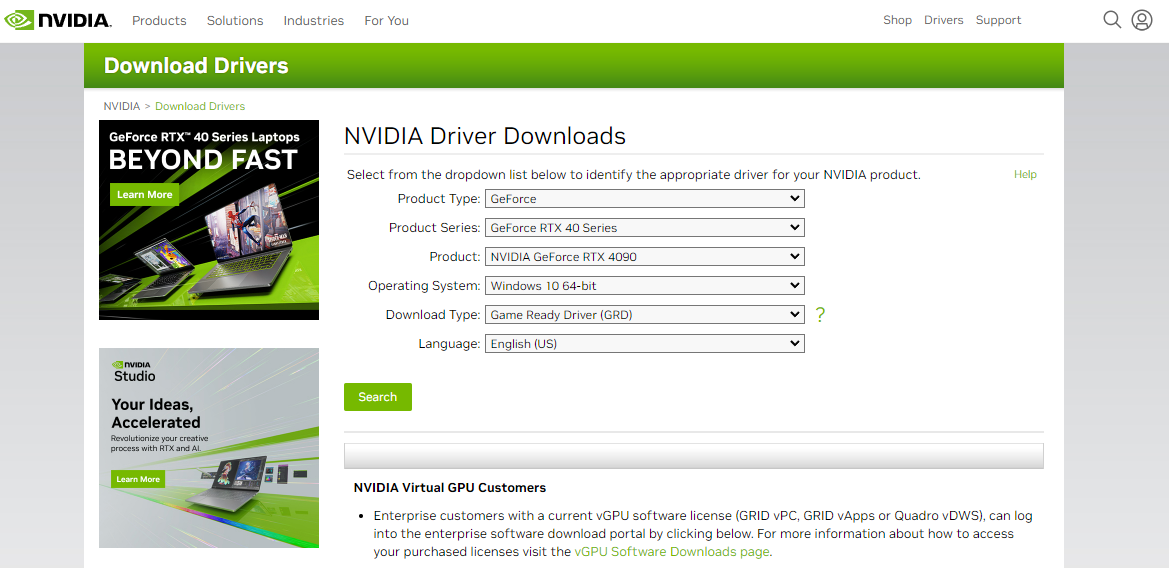Go to Support in top navigation
The height and width of the screenshot is (568, 1169).
(x=998, y=20)
